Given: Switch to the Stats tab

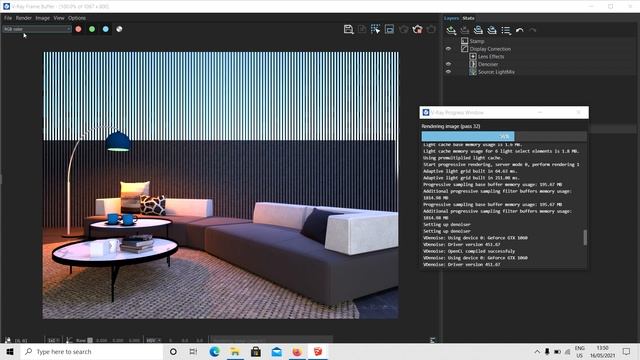Looking at the screenshot, I should click(468, 18).
